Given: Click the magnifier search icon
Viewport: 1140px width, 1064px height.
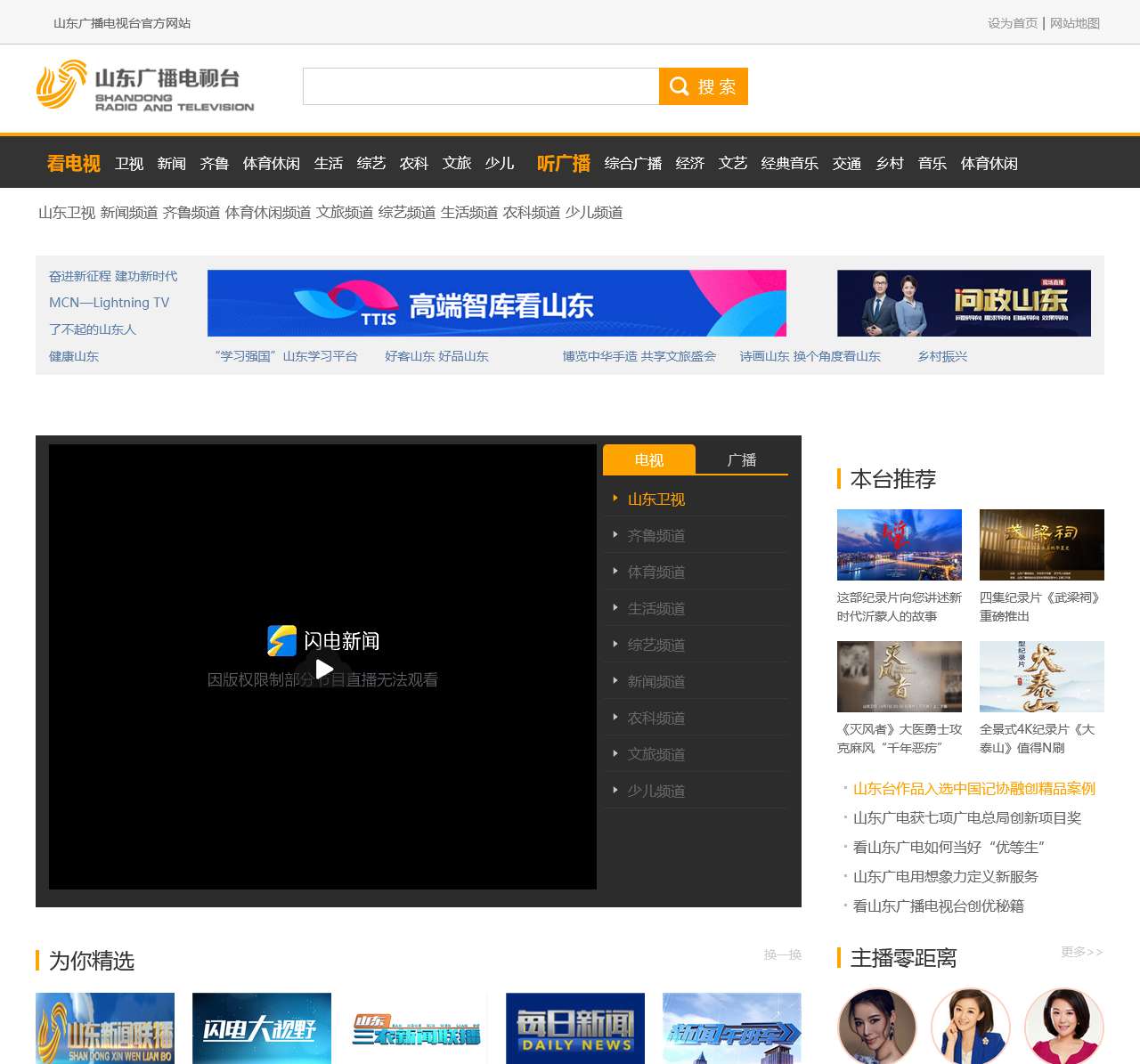Looking at the screenshot, I should tap(679, 86).
